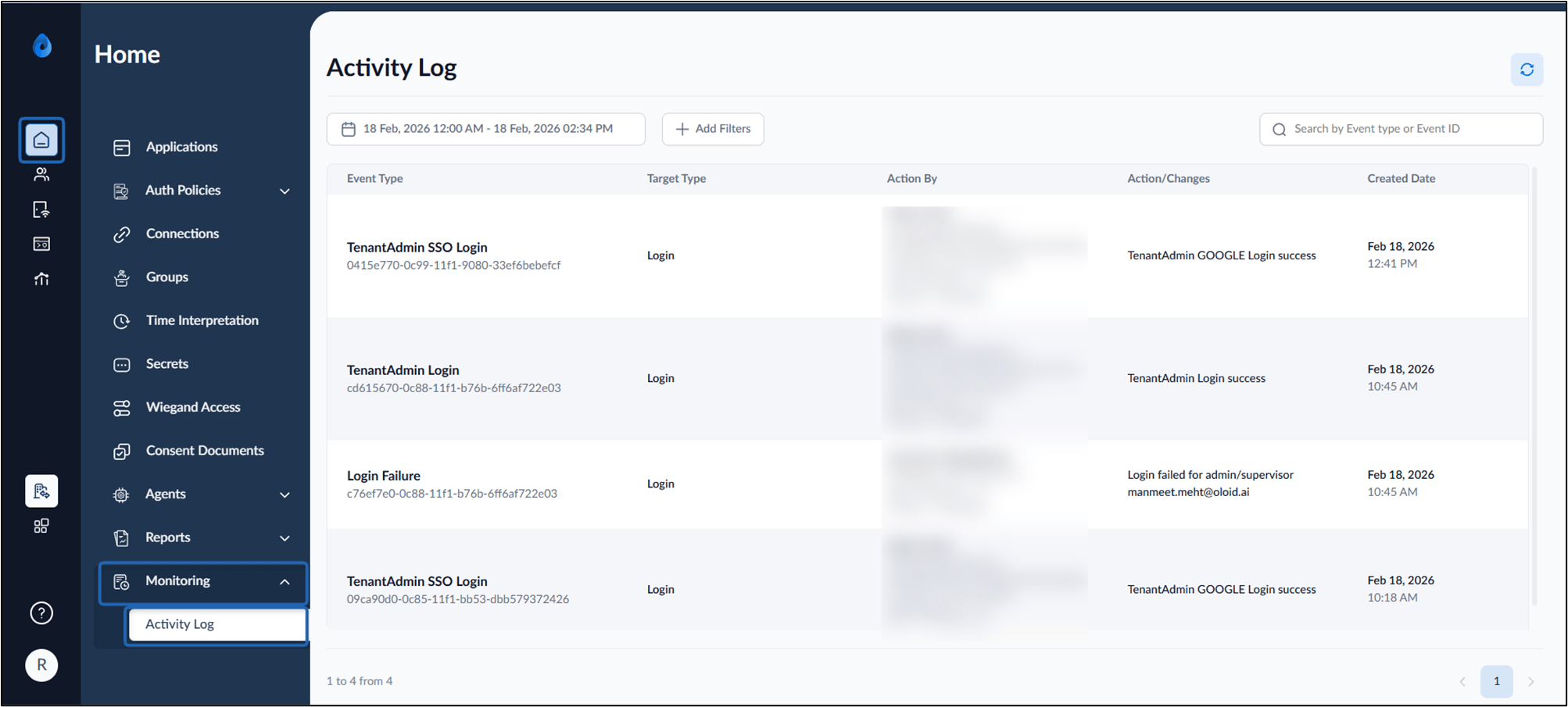
Task: Click the Login Failure event row title
Action: (384, 476)
